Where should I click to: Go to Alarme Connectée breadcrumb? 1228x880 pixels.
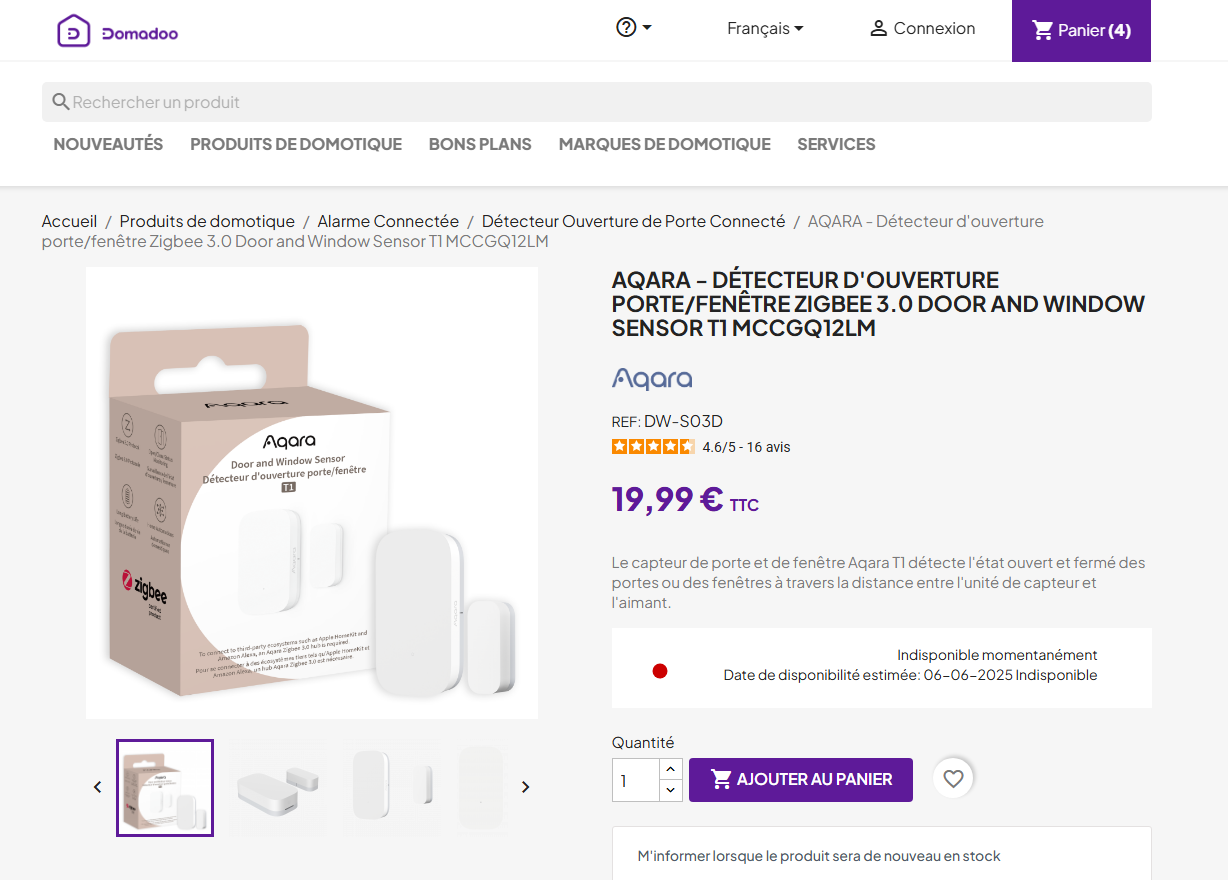click(388, 221)
